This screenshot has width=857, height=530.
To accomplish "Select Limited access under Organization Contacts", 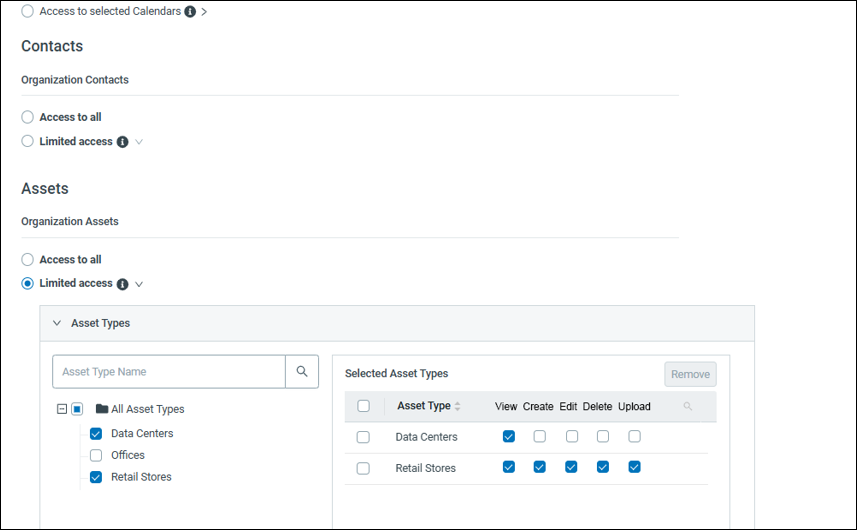I will [x=27, y=141].
